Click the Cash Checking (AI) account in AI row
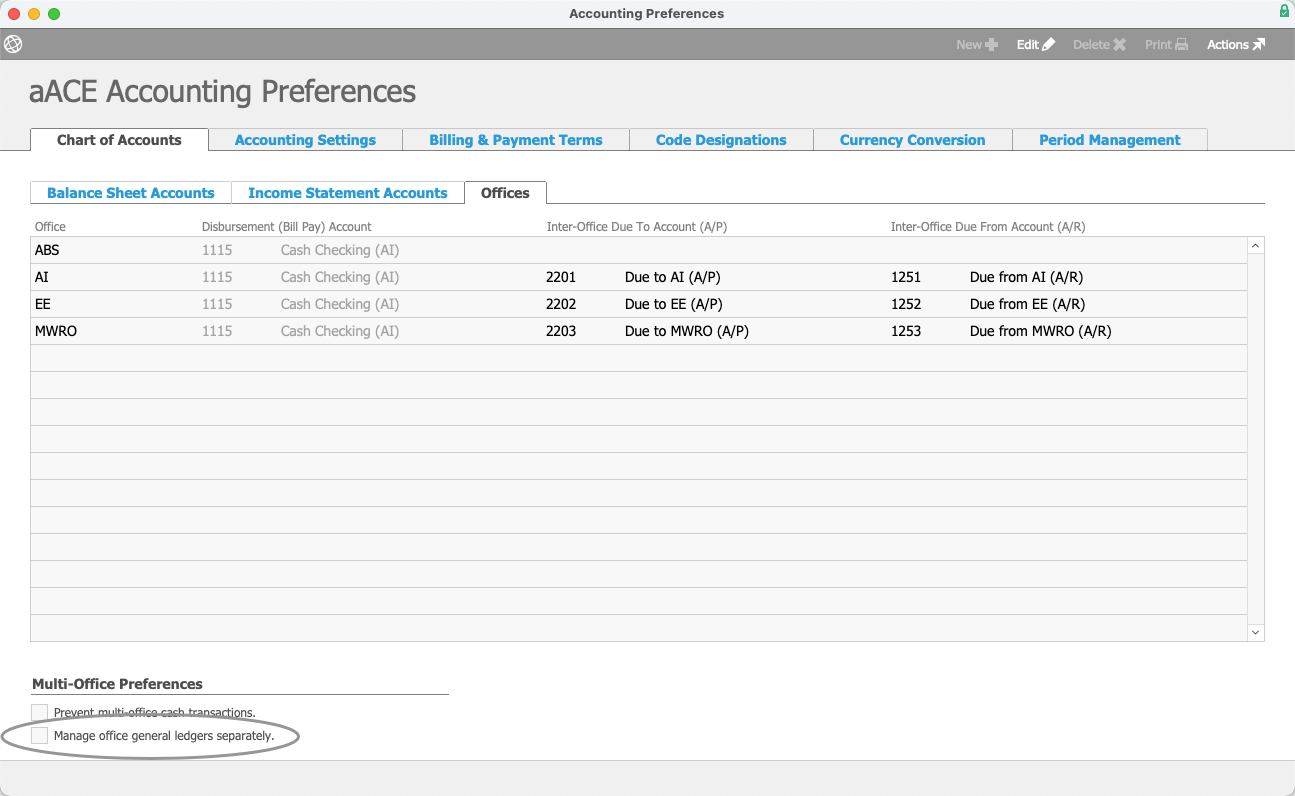This screenshot has height=796, width=1295. (340, 277)
